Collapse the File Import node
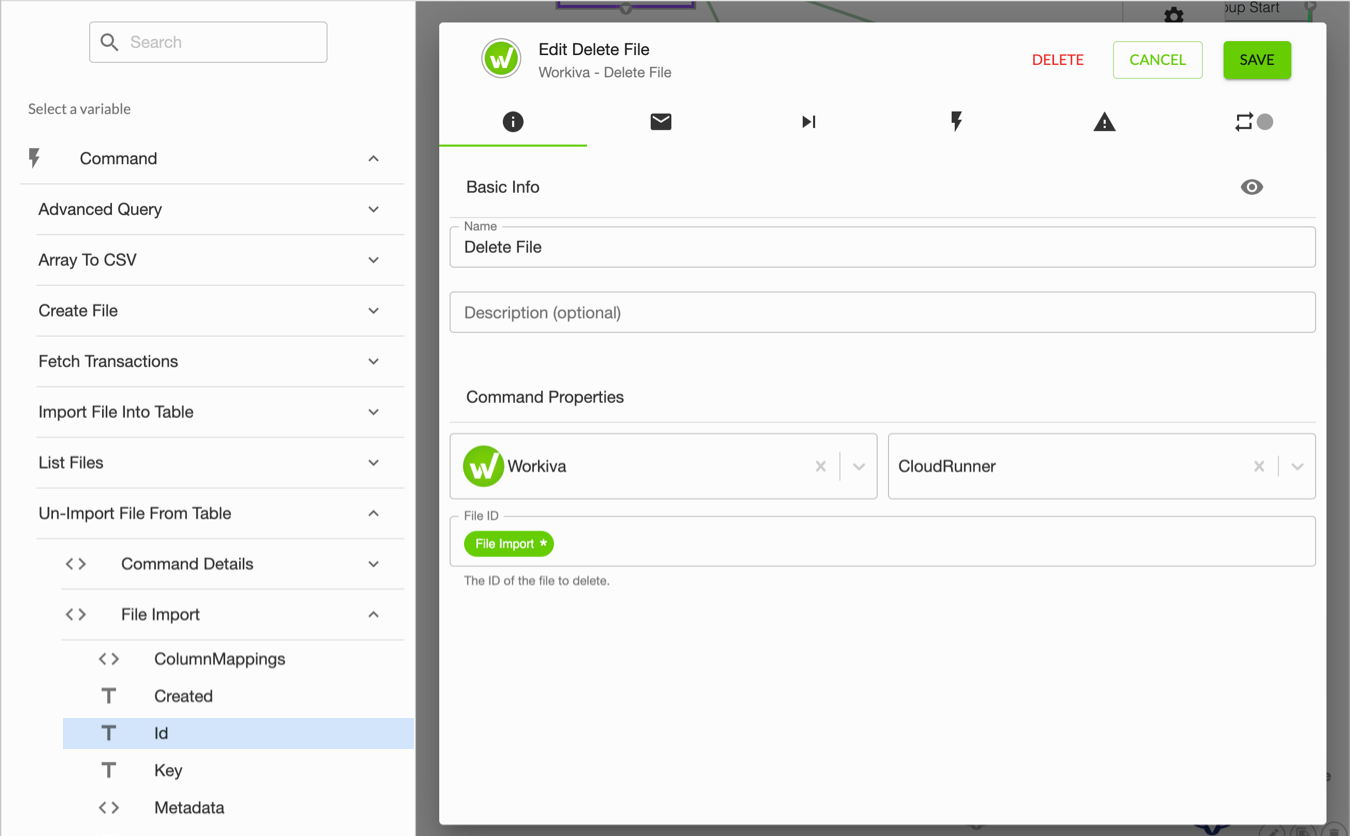Image resolution: width=1350 pixels, height=836 pixels. [x=373, y=614]
